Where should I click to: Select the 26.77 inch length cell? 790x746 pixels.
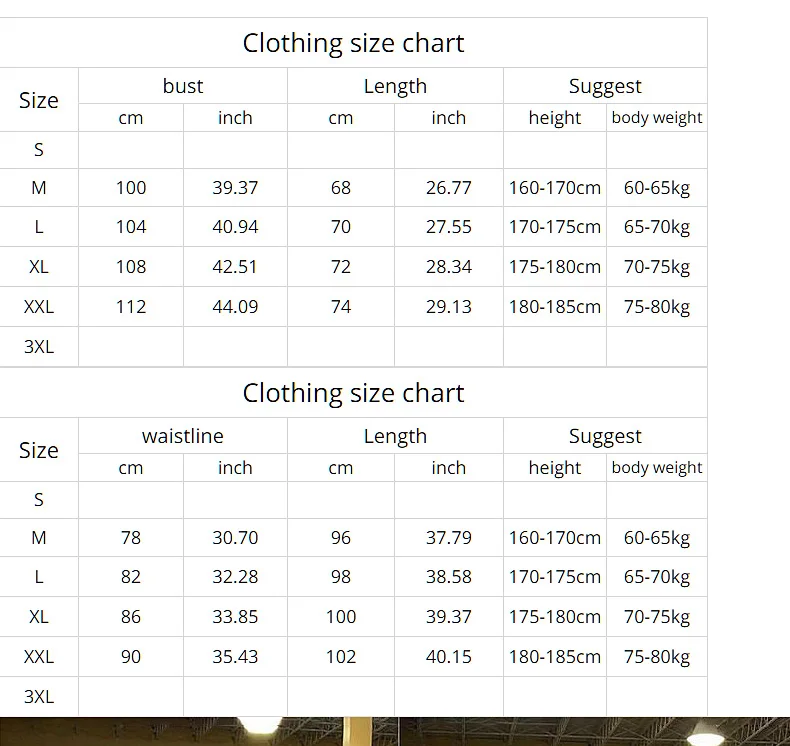click(448, 187)
